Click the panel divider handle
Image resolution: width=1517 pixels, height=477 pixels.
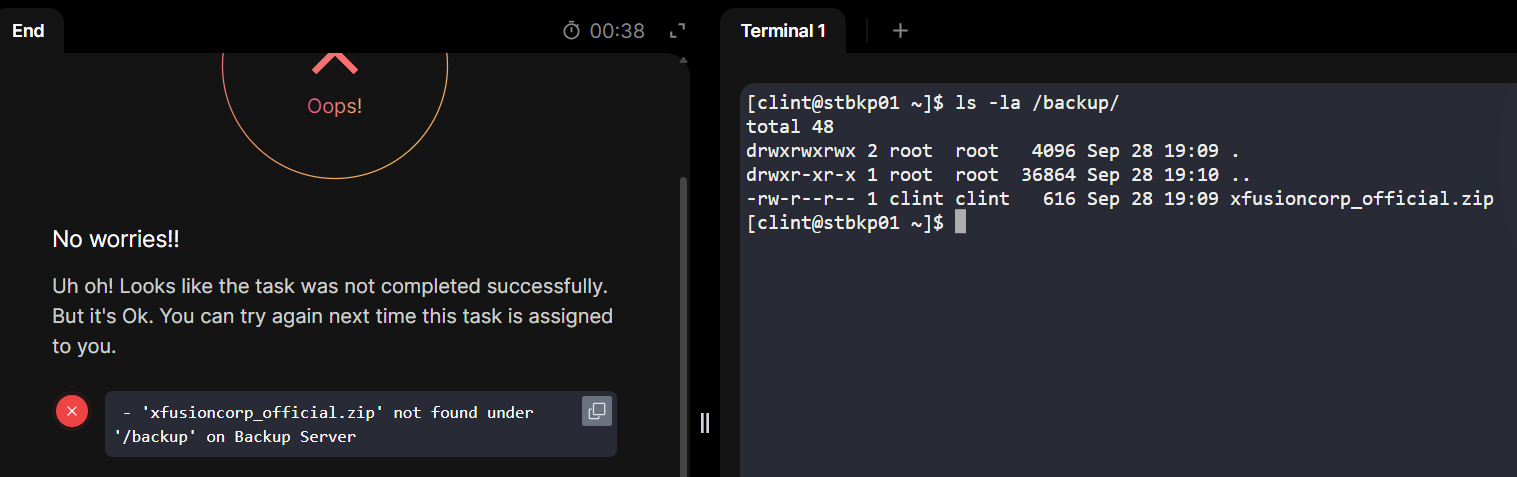[x=704, y=423]
